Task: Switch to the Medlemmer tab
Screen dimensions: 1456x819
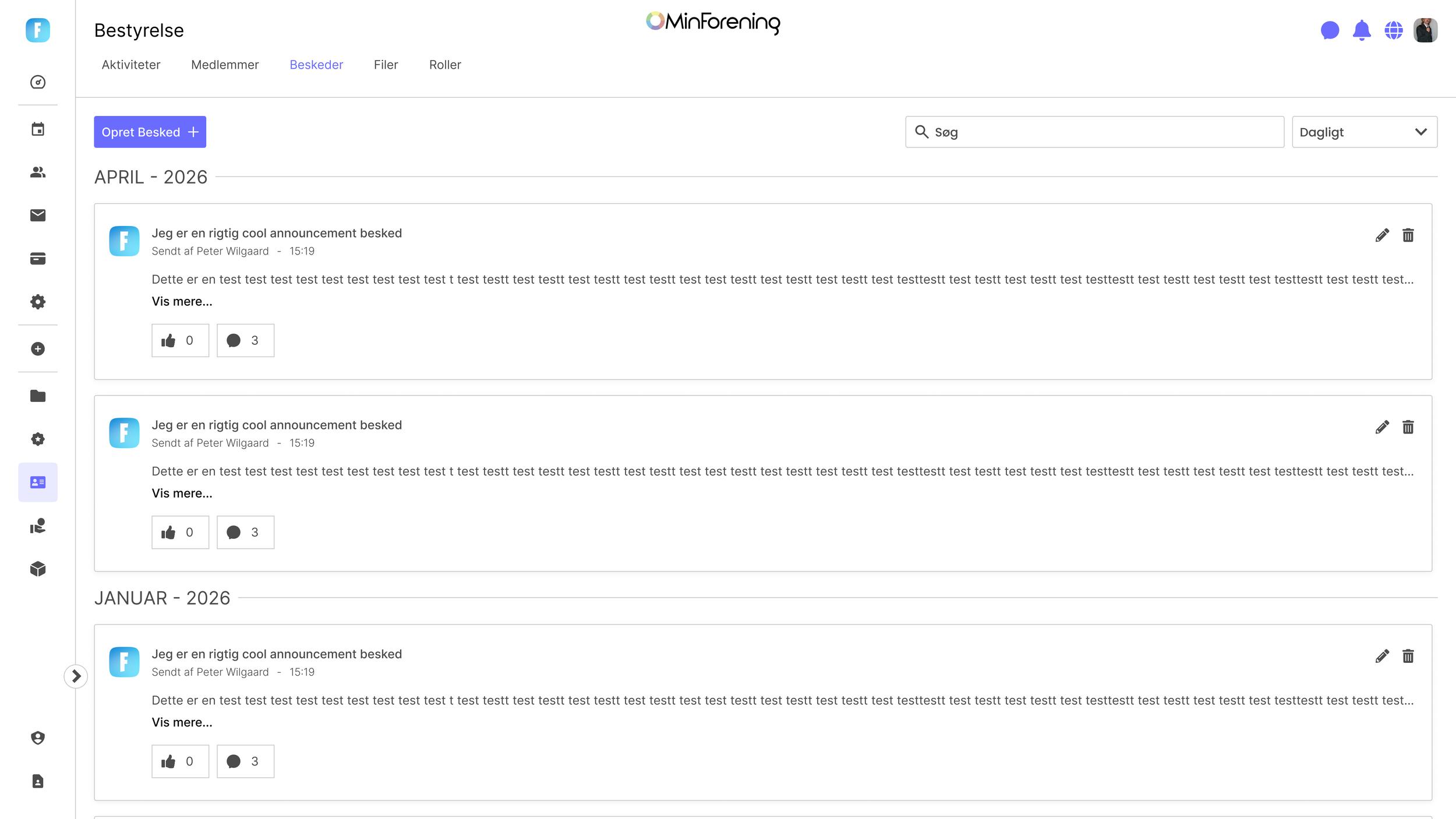Action: [225, 65]
